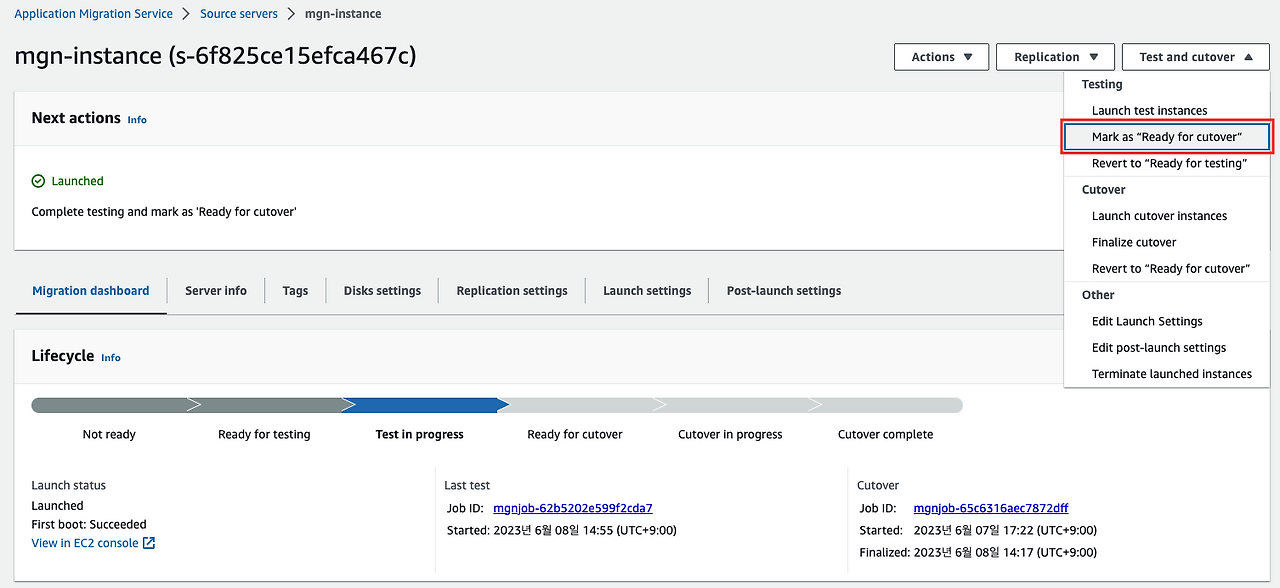Open Info link beside Lifecycle
The width and height of the screenshot is (1280, 588).
click(x=111, y=358)
